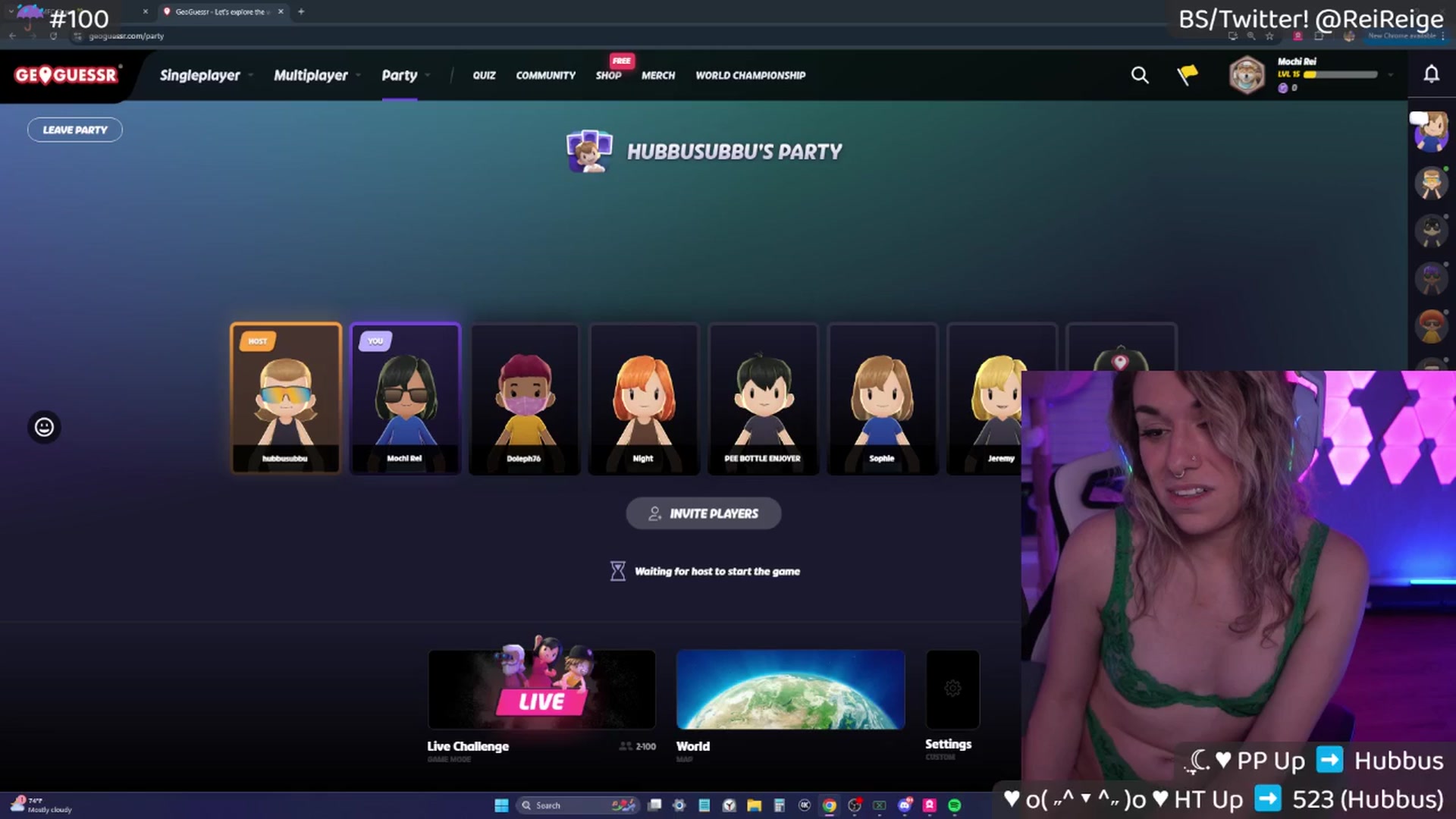Open Discord from the taskbar

click(905, 805)
